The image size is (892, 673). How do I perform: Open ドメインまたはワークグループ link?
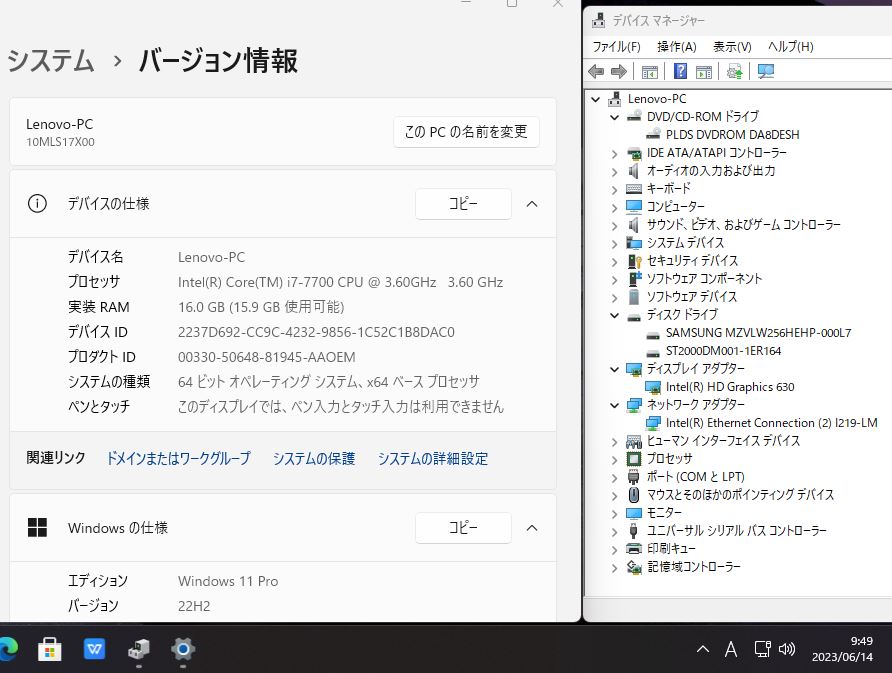click(x=179, y=459)
